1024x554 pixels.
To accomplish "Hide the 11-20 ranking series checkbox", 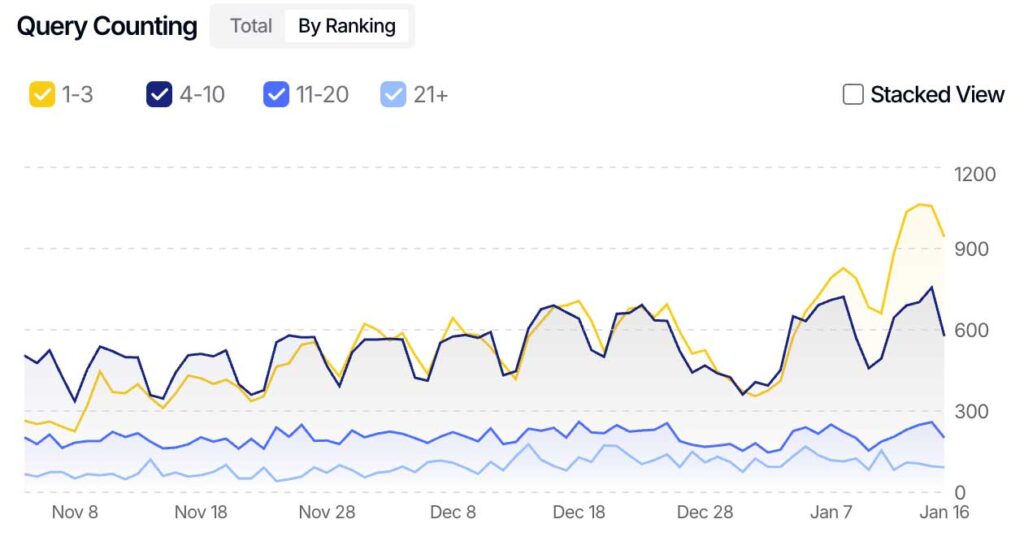I will pos(276,95).
